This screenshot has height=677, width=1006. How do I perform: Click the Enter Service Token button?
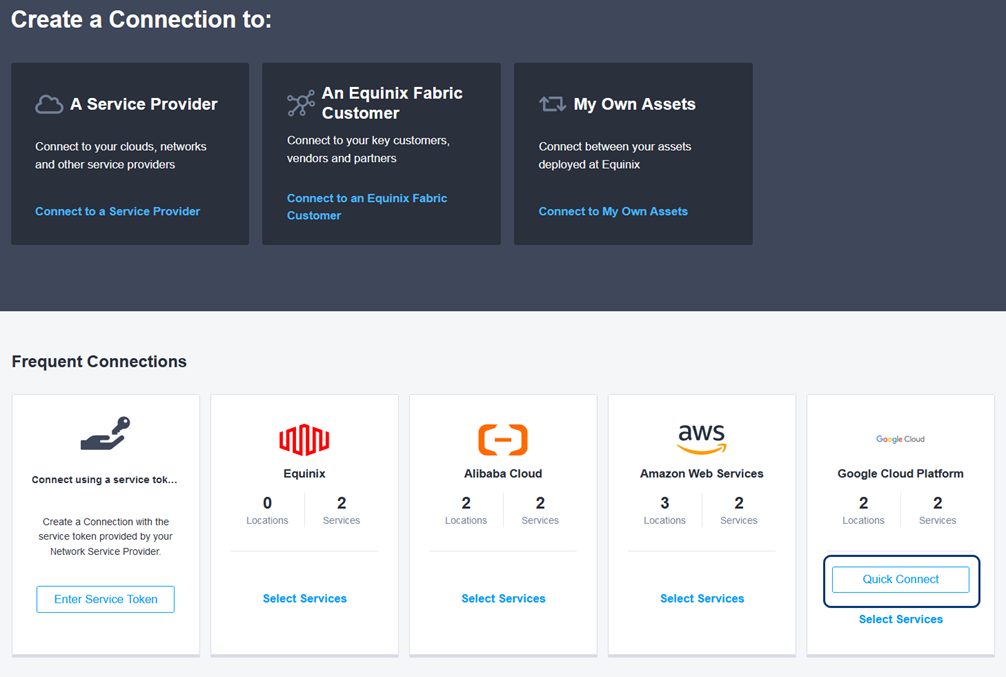tap(105, 599)
